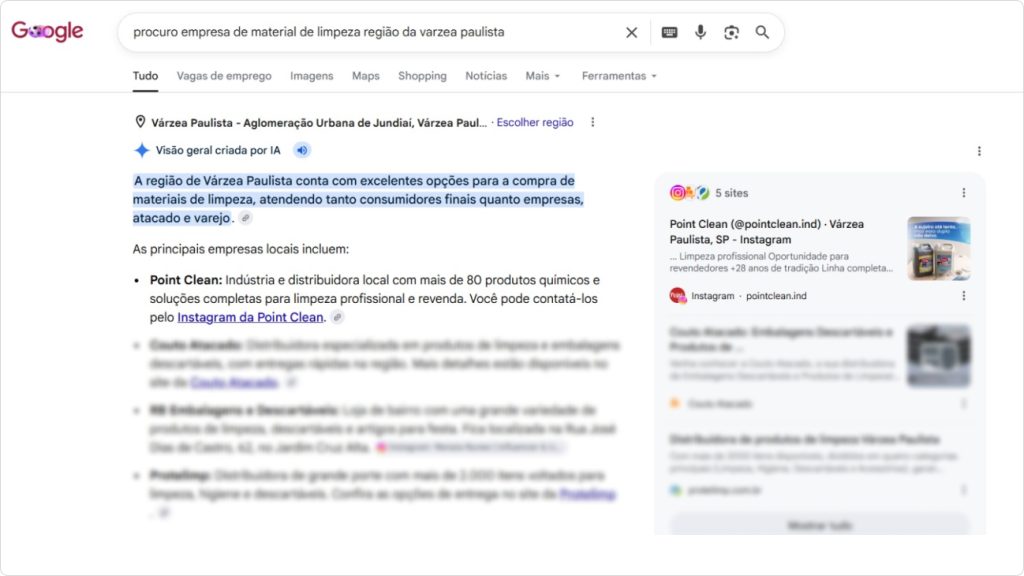Viewport: 1024px width, 576px height.
Task: Select the Tudo tab
Action: [145, 76]
